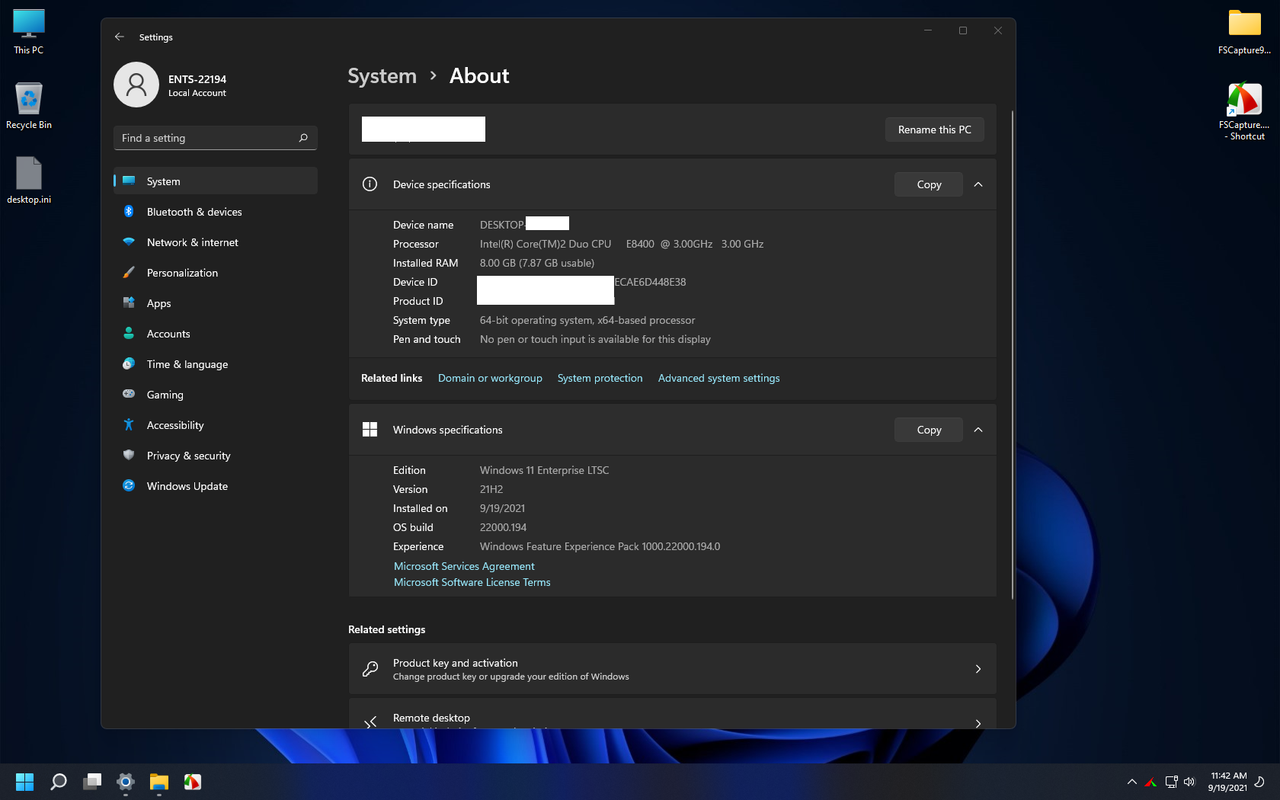Focus the Find a setting search box
Image resolution: width=1280 pixels, height=800 pixels.
pyautogui.click(x=216, y=138)
